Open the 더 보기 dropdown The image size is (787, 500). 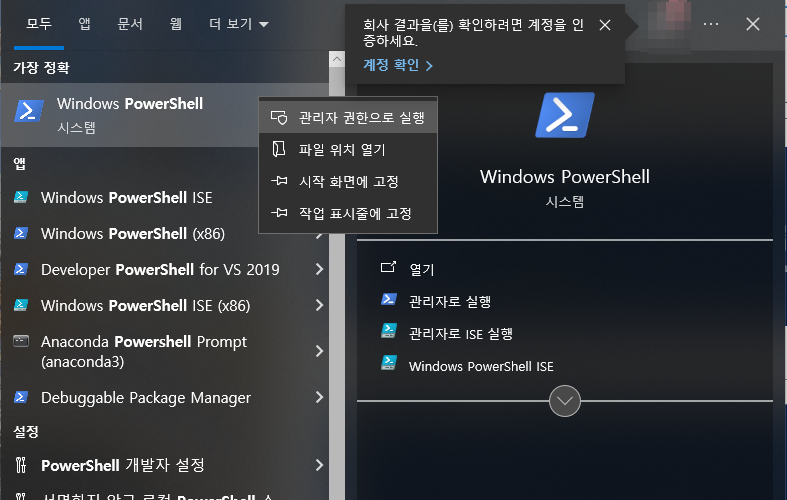tap(239, 24)
